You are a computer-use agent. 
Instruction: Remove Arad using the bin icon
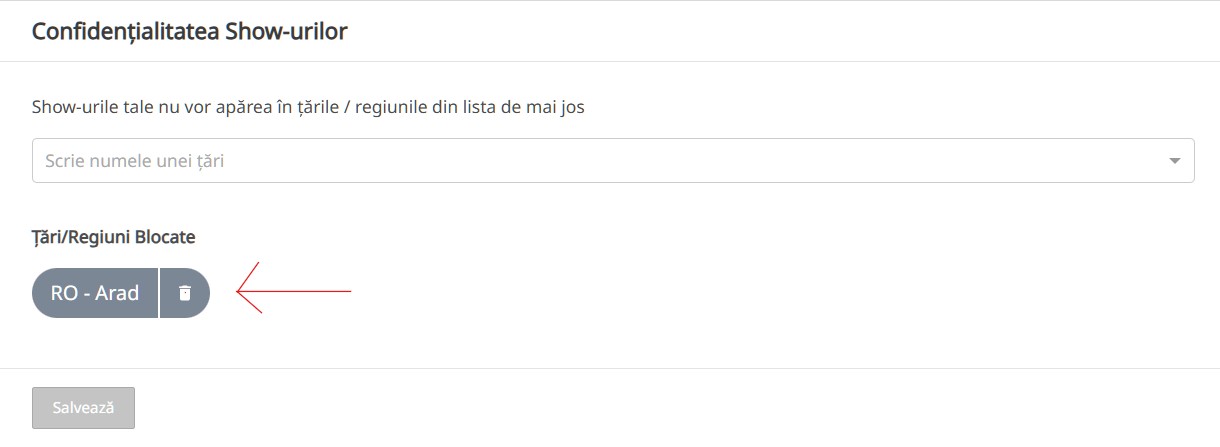(x=184, y=293)
